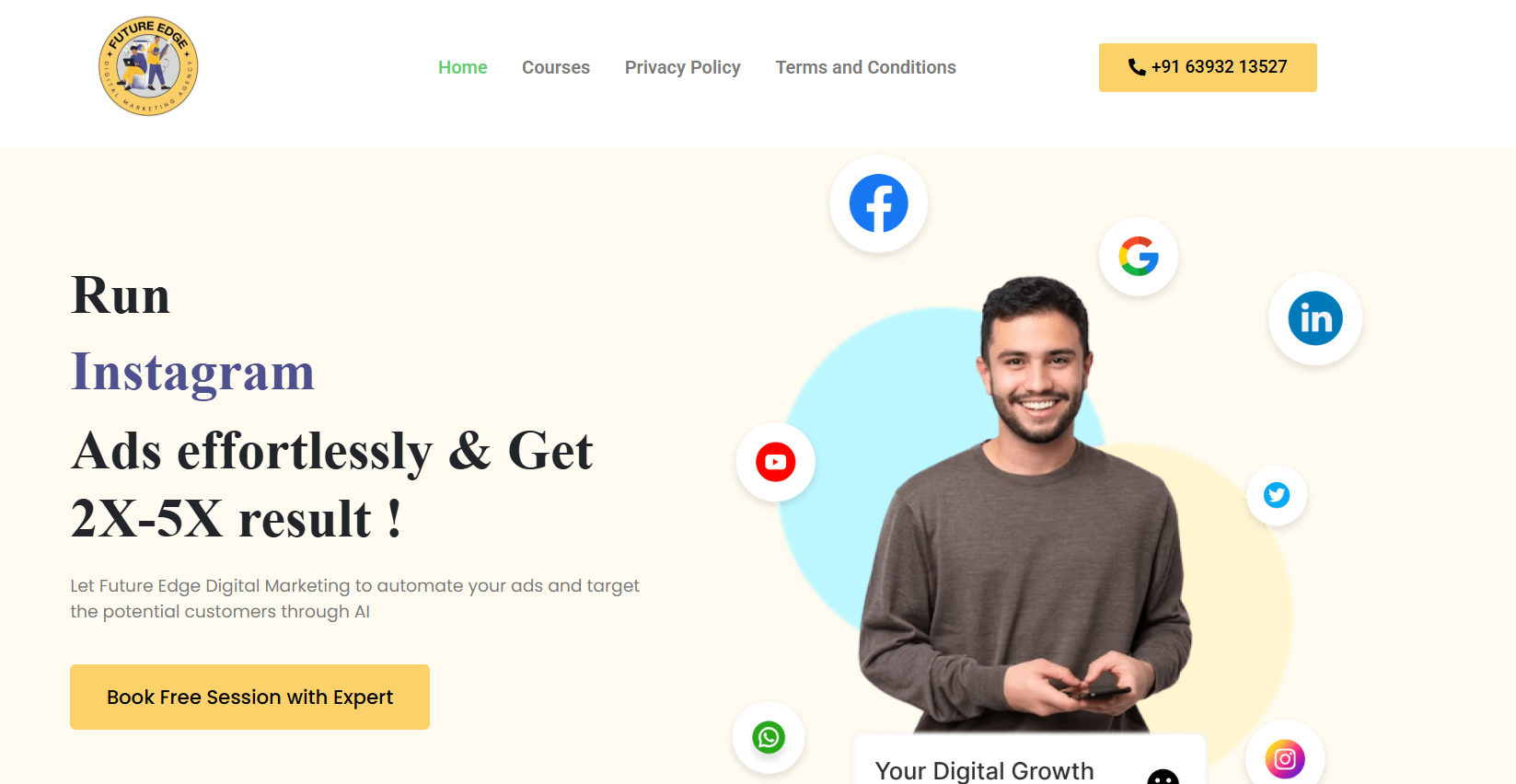
Task: Click Book Free Session with Expert
Action: click(249, 697)
